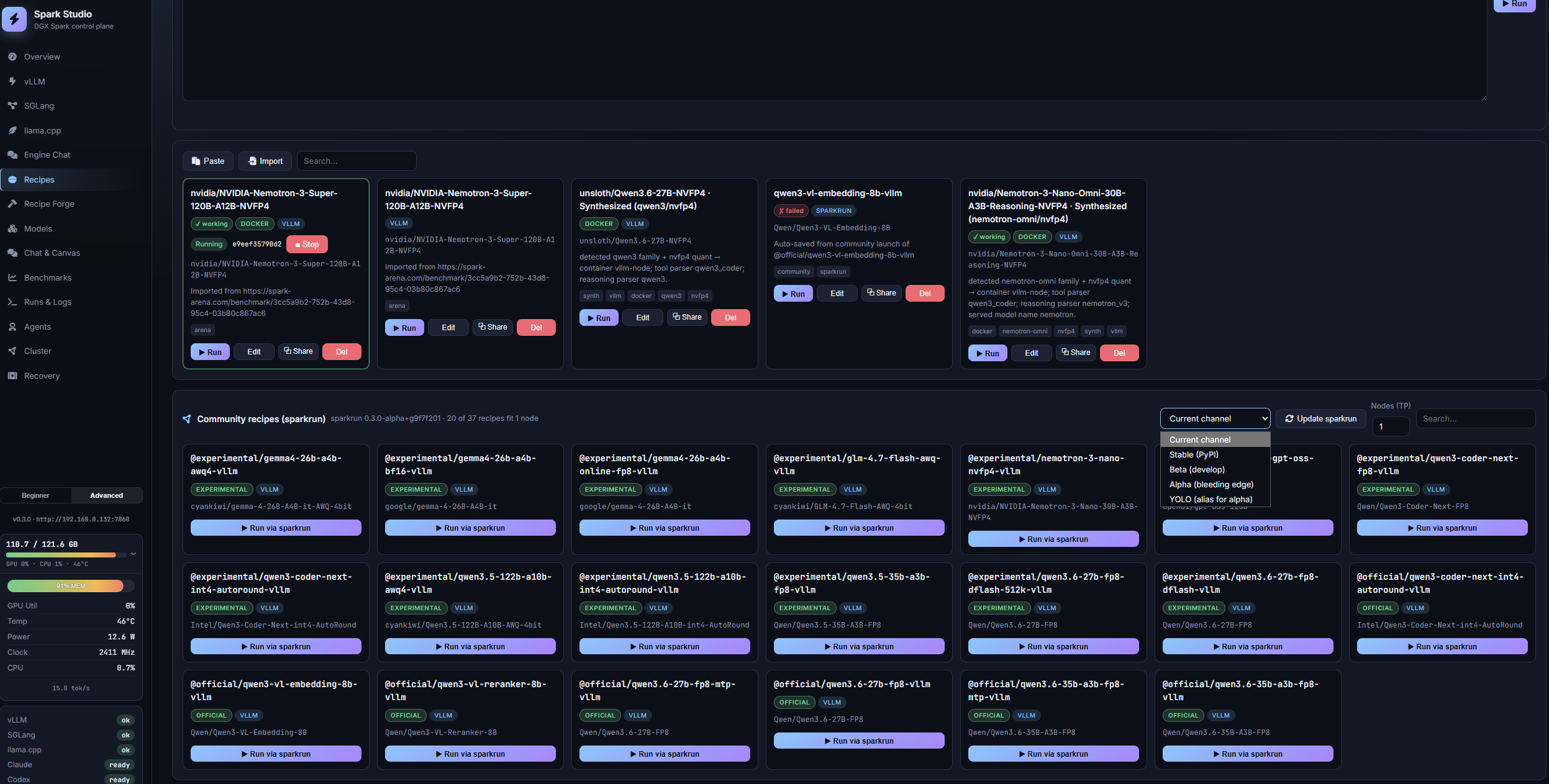
Task: Edit the qwen3-vl-embedding-8b-vllm recipe
Action: point(837,294)
